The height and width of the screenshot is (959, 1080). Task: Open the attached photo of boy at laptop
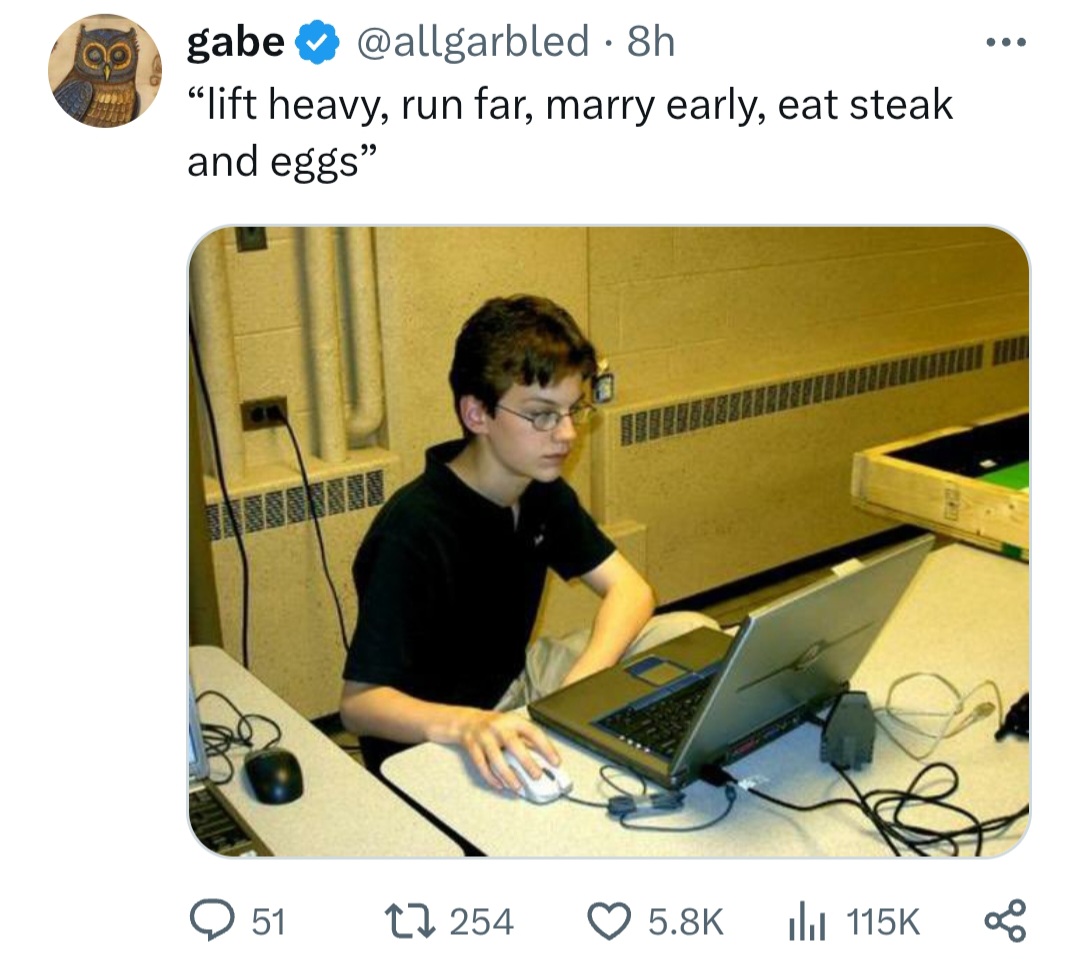pyautogui.click(x=608, y=541)
